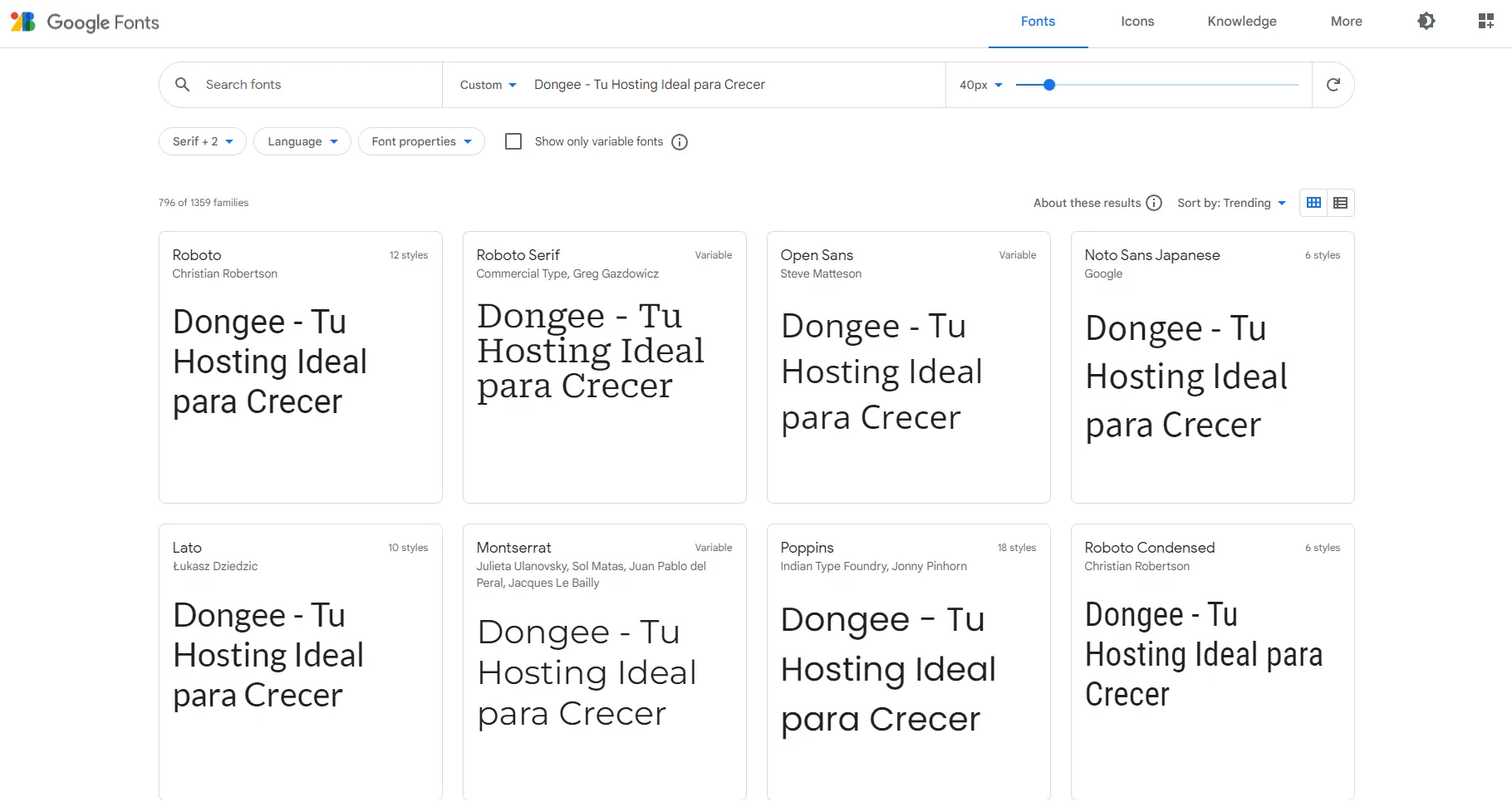Click the Google Fonts logo
Viewport: 1512px width, 812px height.
(x=85, y=22)
